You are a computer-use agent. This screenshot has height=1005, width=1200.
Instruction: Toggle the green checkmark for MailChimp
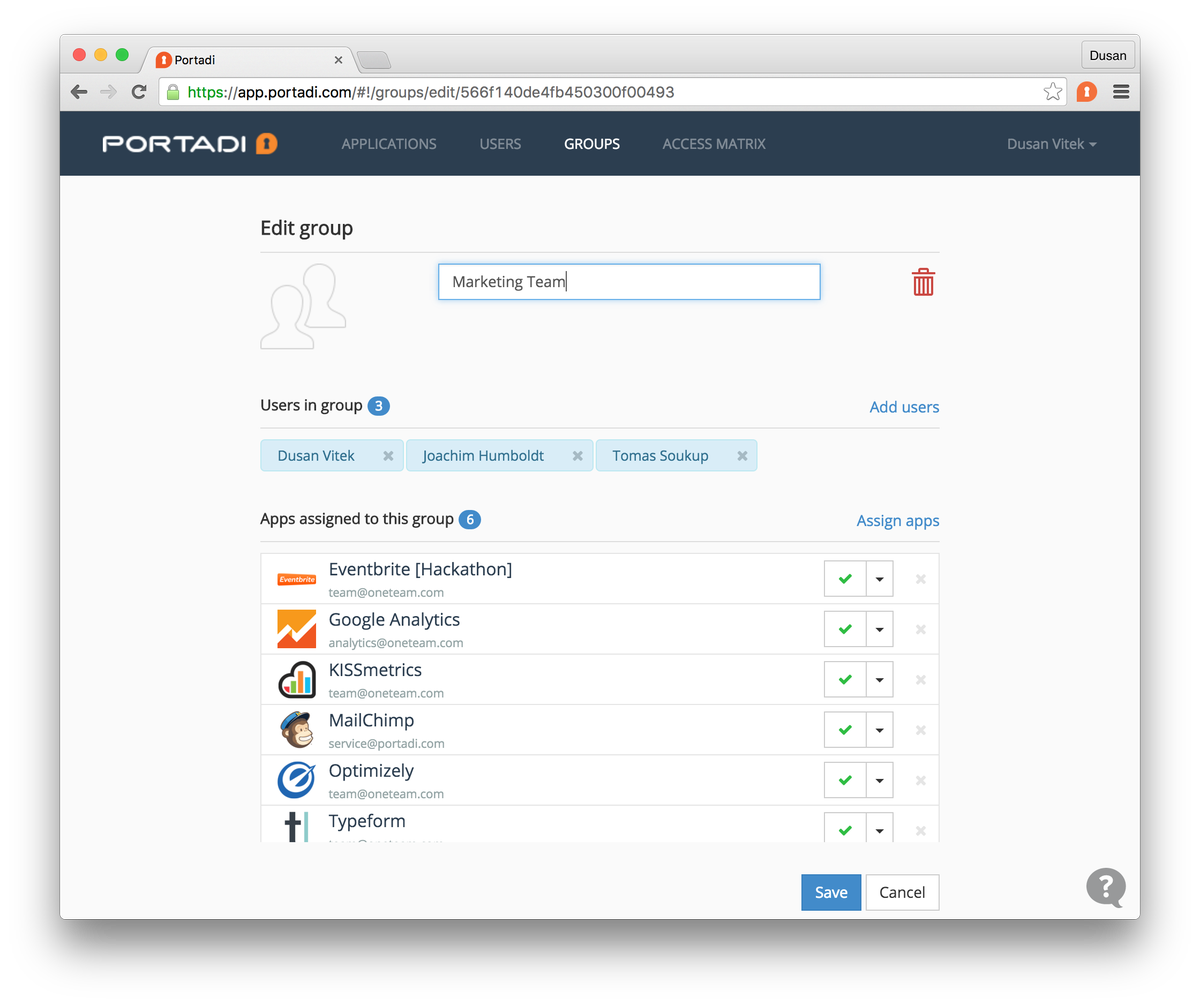tap(845, 730)
